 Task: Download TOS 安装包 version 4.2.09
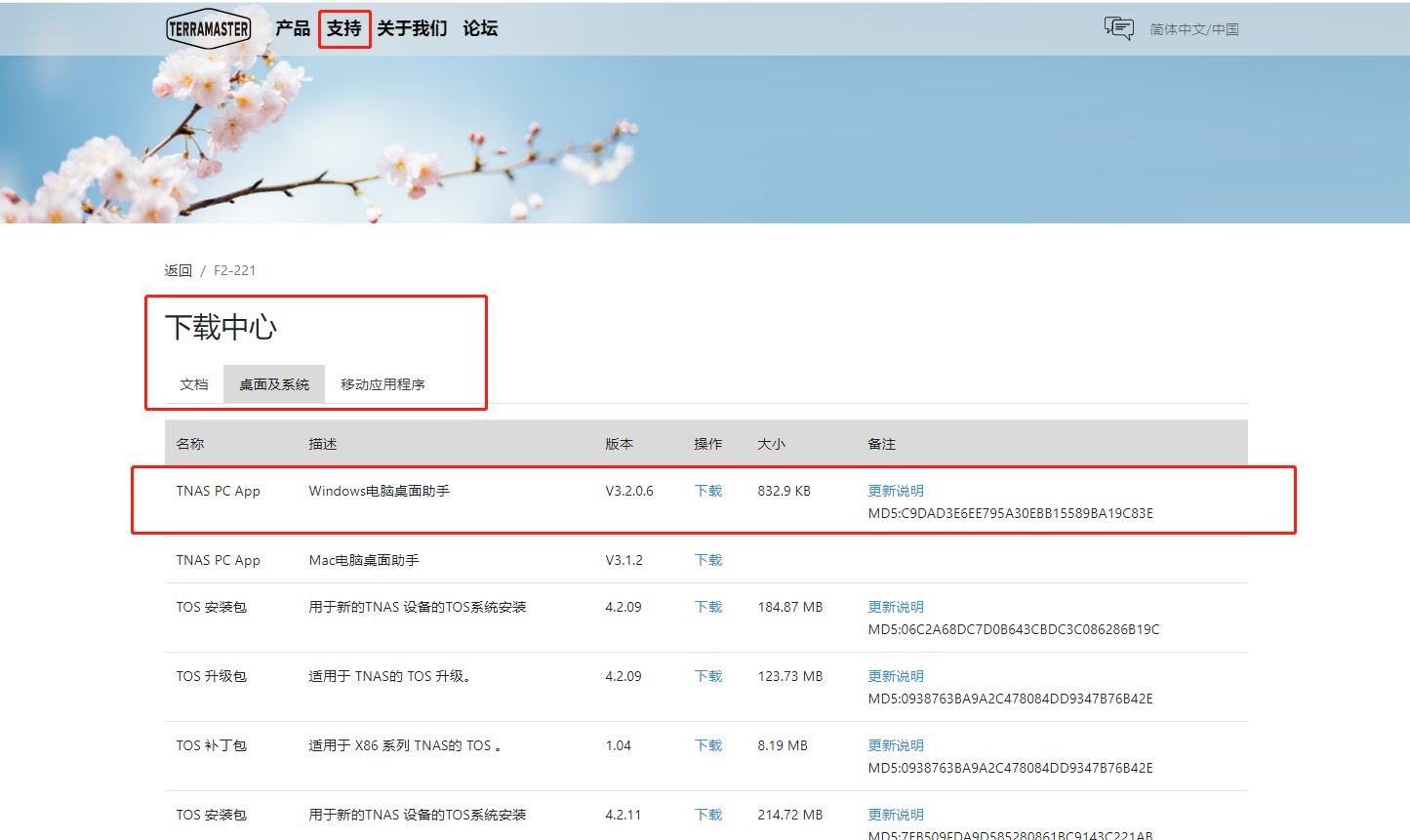pyautogui.click(x=708, y=607)
